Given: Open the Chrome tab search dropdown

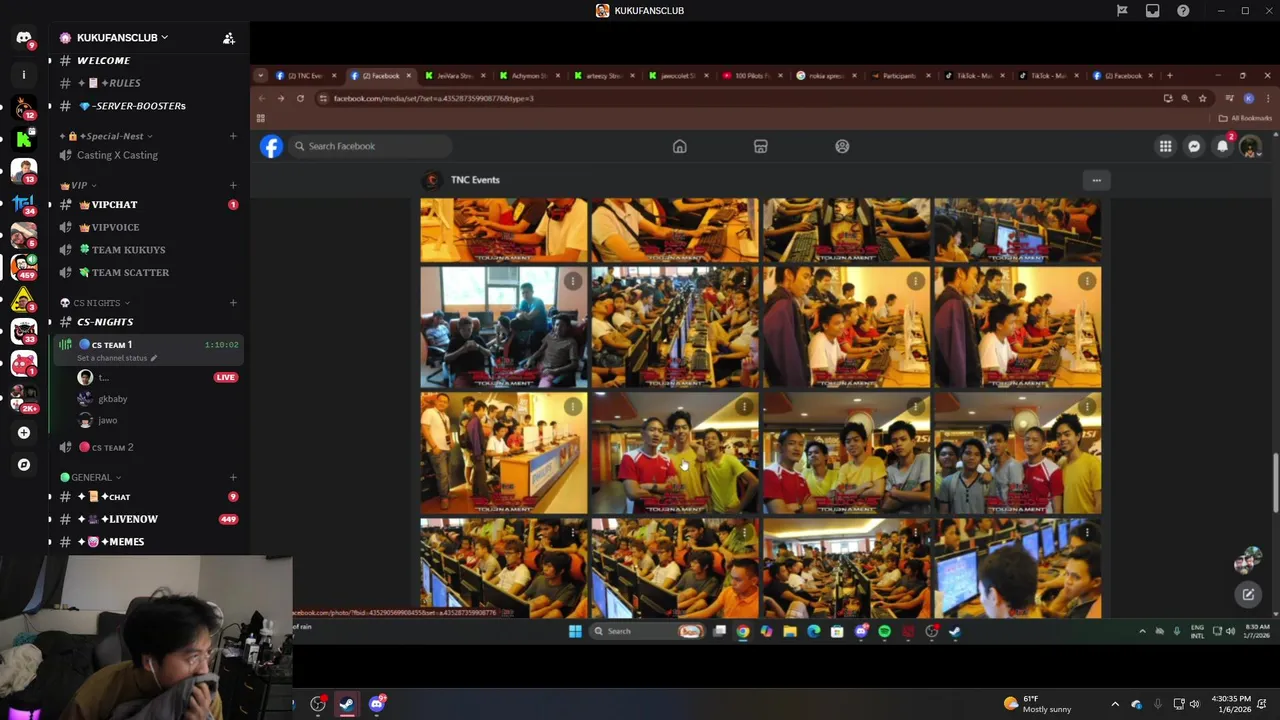Looking at the screenshot, I should coord(260,76).
